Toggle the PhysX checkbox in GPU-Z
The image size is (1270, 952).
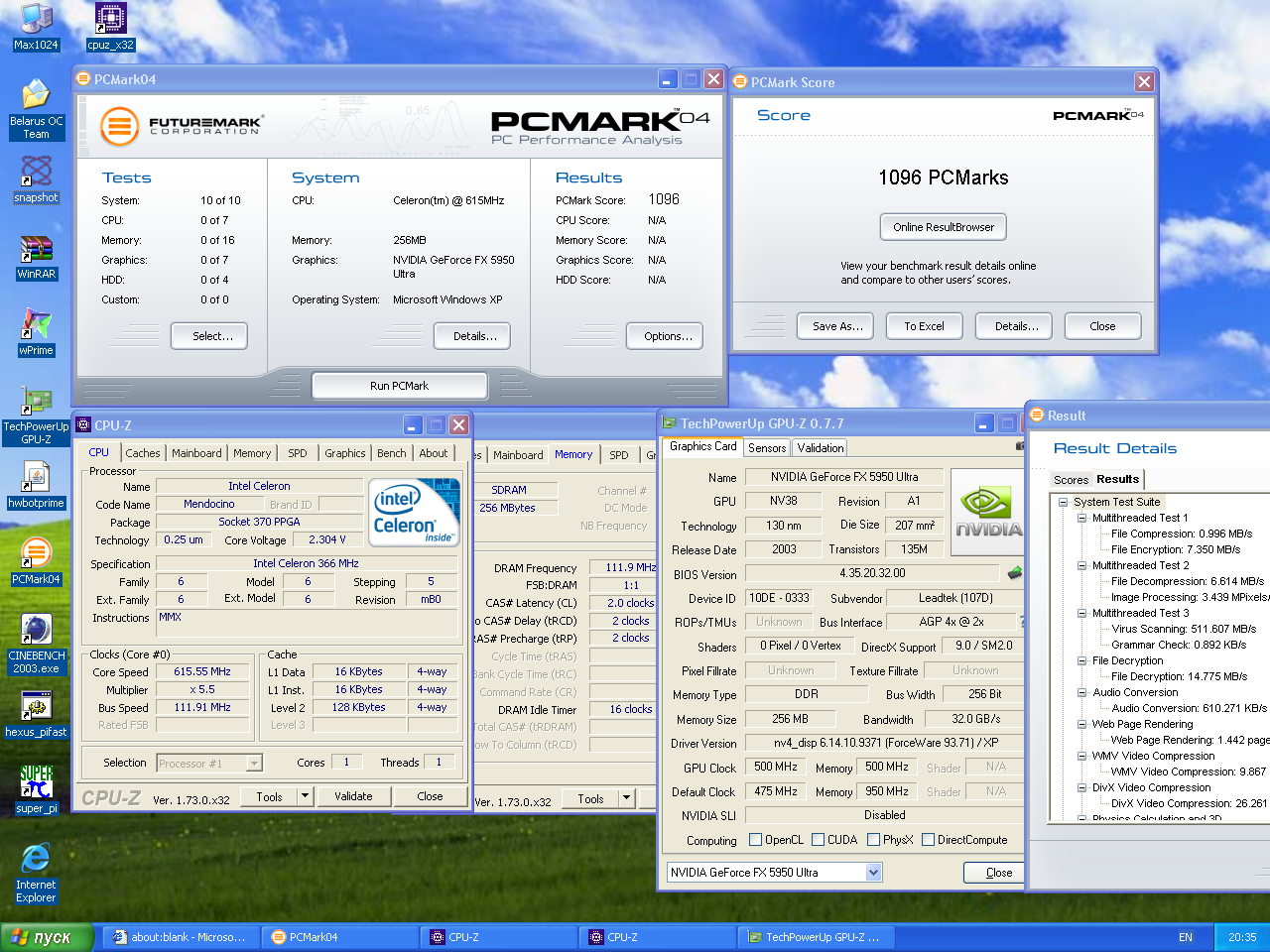coord(873,840)
